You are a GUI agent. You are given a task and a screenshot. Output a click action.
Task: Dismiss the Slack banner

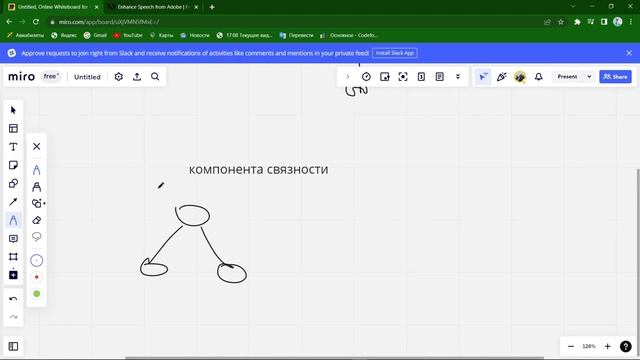629,53
